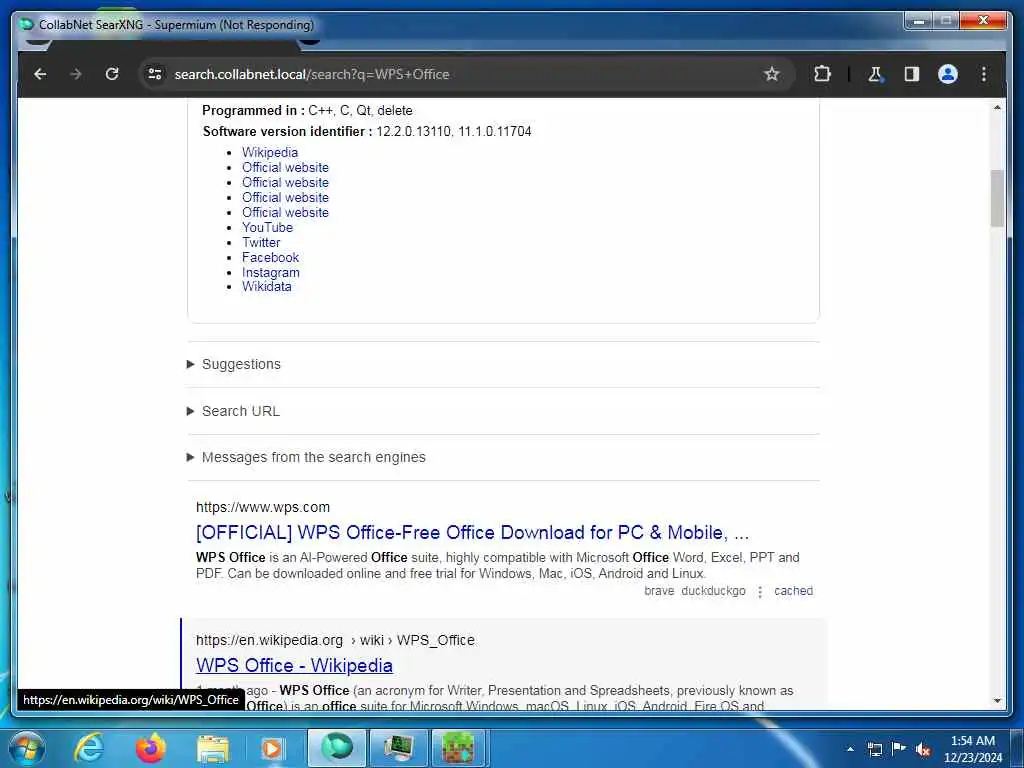Open the Minecraft grass block taskbar icon
This screenshot has height=768, width=1024.
click(x=459, y=748)
